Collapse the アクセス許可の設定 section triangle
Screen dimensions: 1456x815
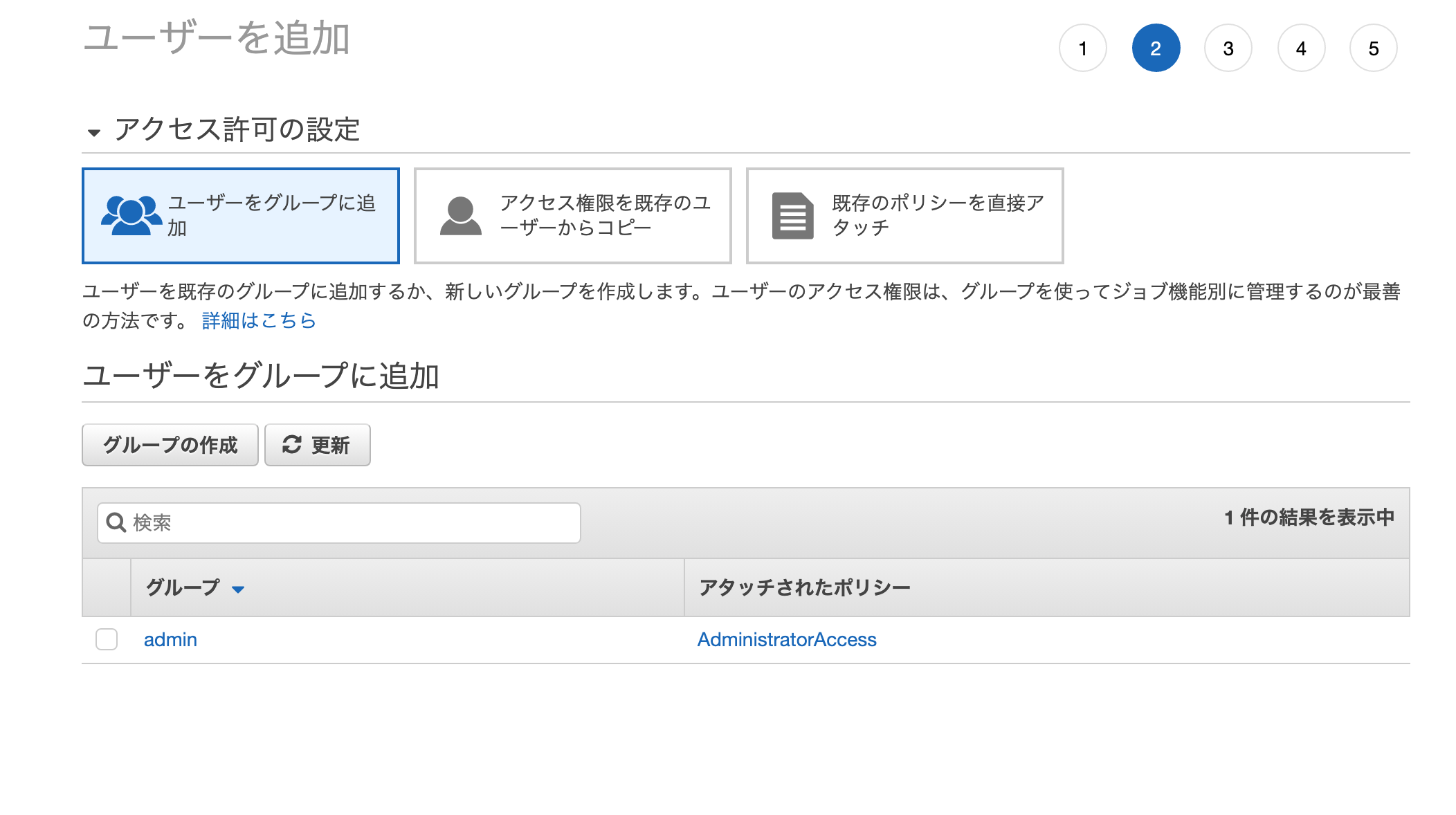click(94, 131)
